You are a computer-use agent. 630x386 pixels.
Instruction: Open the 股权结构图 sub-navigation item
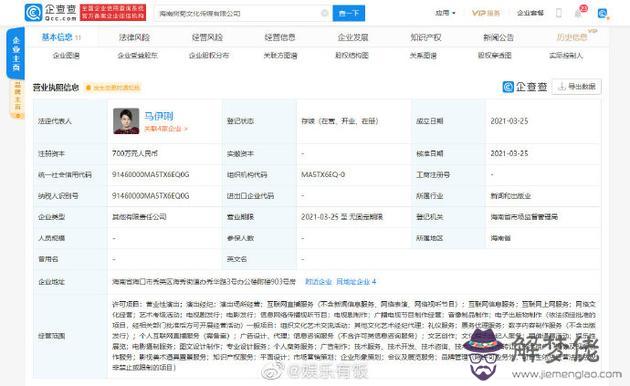coord(352,55)
